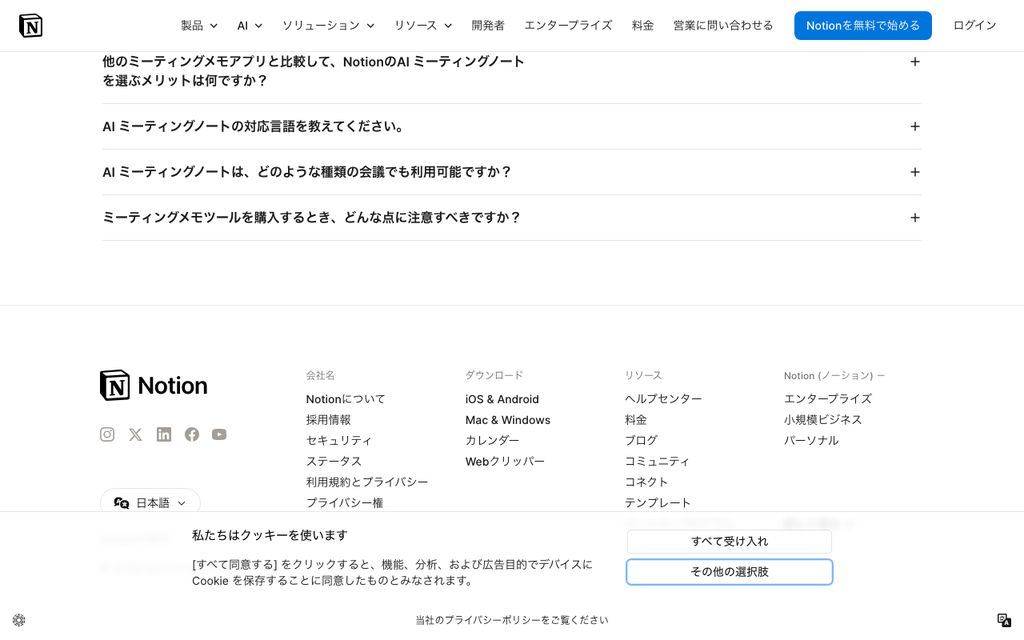Open the iOS & Android download link

click(x=502, y=399)
